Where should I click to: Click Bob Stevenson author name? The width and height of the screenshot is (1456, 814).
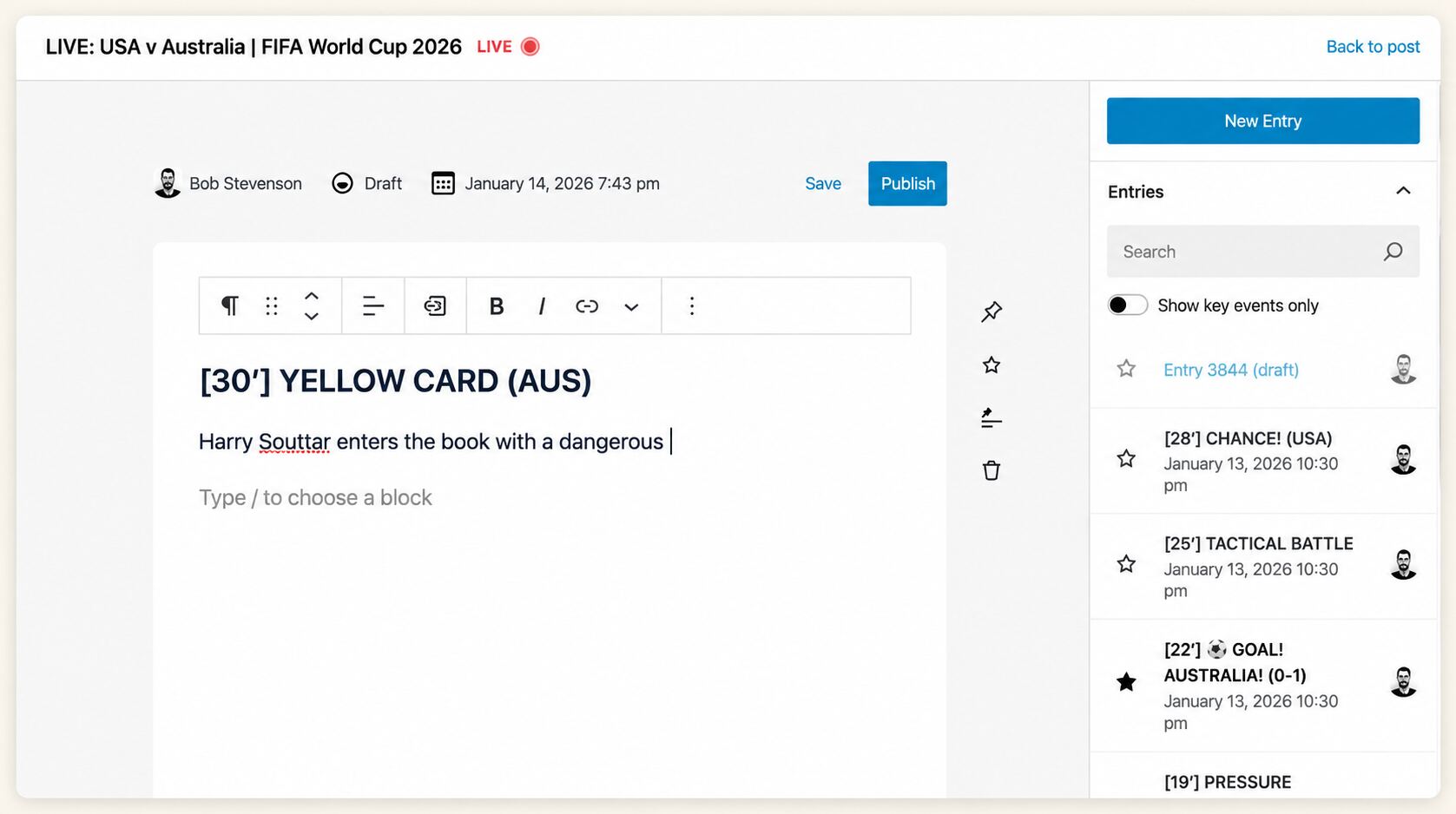[246, 183]
